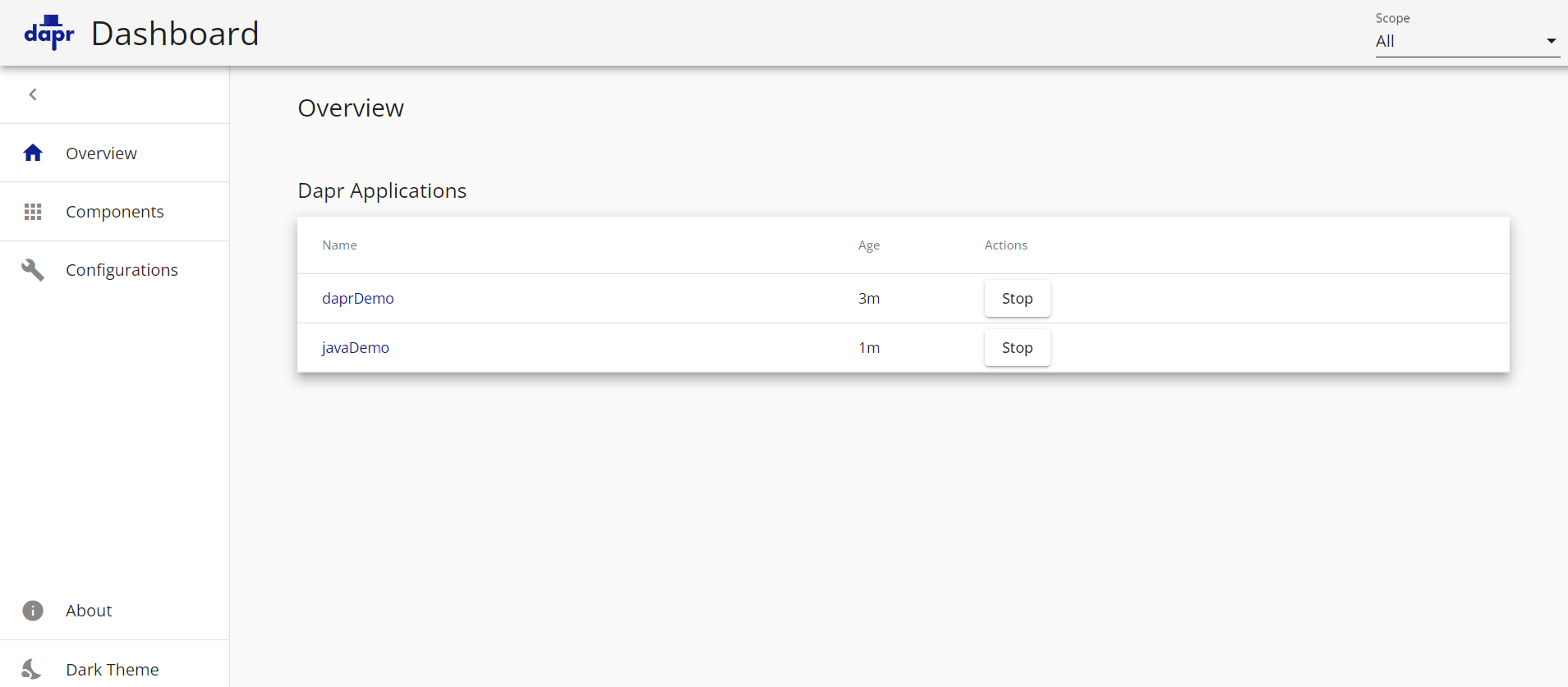The height and width of the screenshot is (687, 1568).
Task: Click the Actions column header
Action: tap(1006, 245)
